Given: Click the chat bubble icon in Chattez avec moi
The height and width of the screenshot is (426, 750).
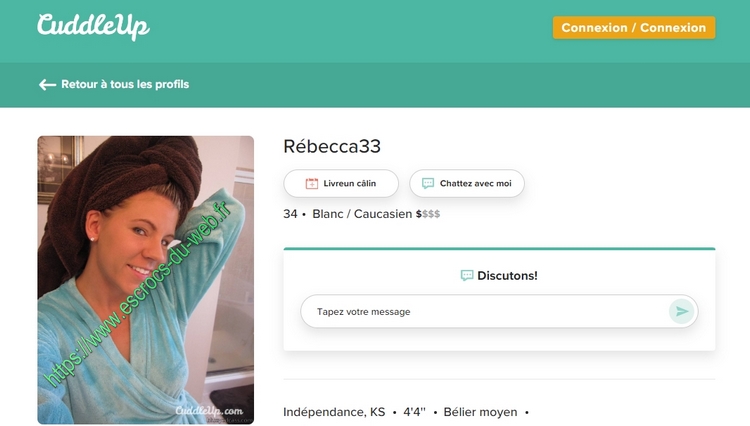Looking at the screenshot, I should (428, 184).
